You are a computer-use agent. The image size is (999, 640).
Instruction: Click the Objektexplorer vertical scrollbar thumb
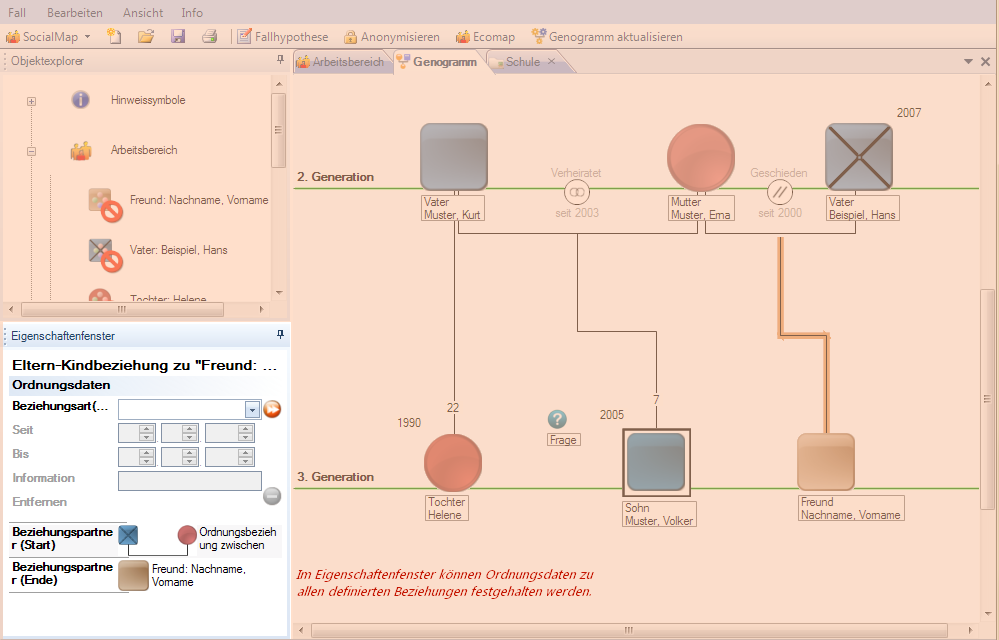click(278, 130)
